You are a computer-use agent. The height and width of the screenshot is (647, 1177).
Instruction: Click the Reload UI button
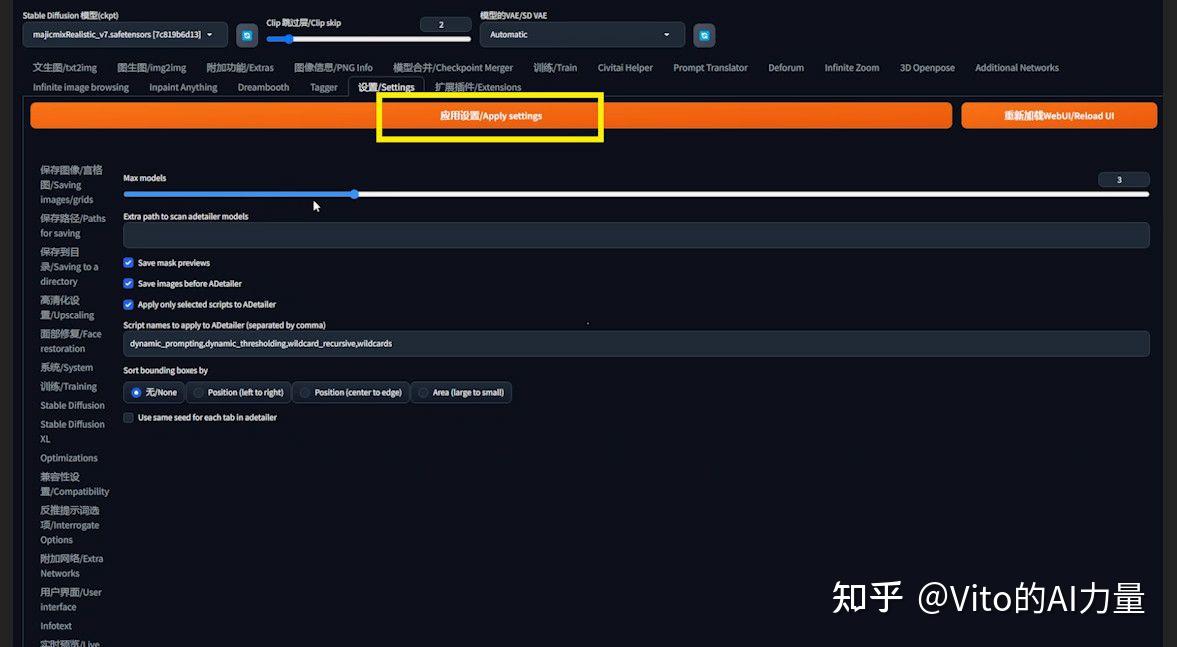point(1058,115)
